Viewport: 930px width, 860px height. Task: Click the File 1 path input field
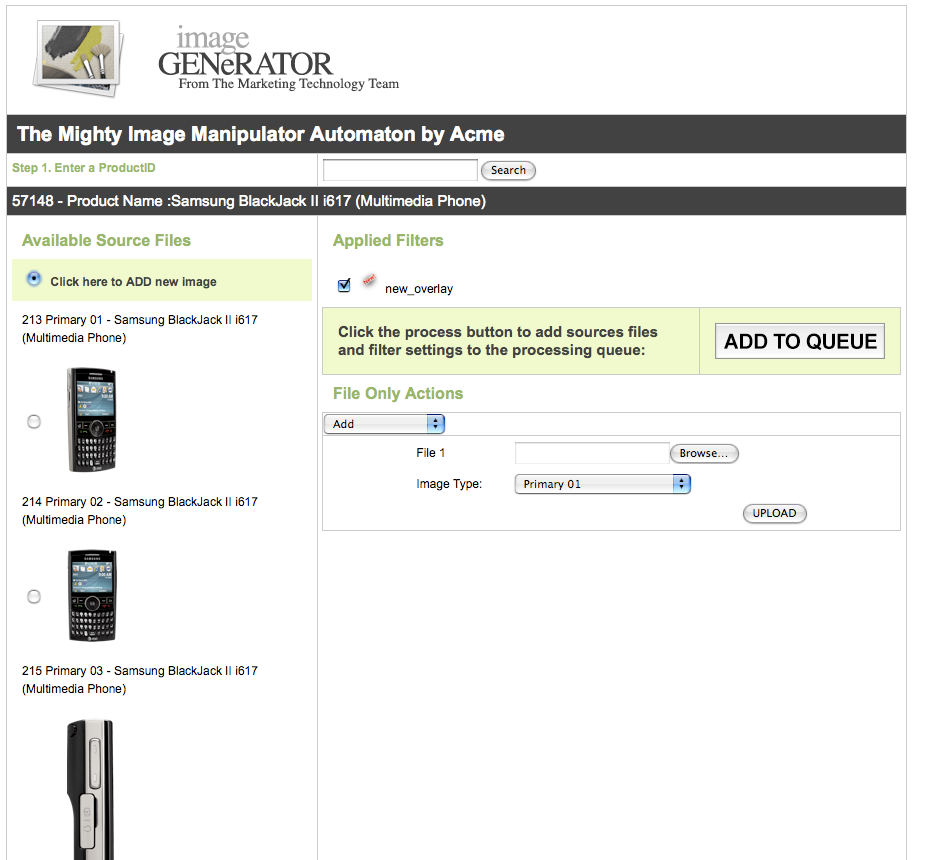pyautogui.click(x=591, y=454)
